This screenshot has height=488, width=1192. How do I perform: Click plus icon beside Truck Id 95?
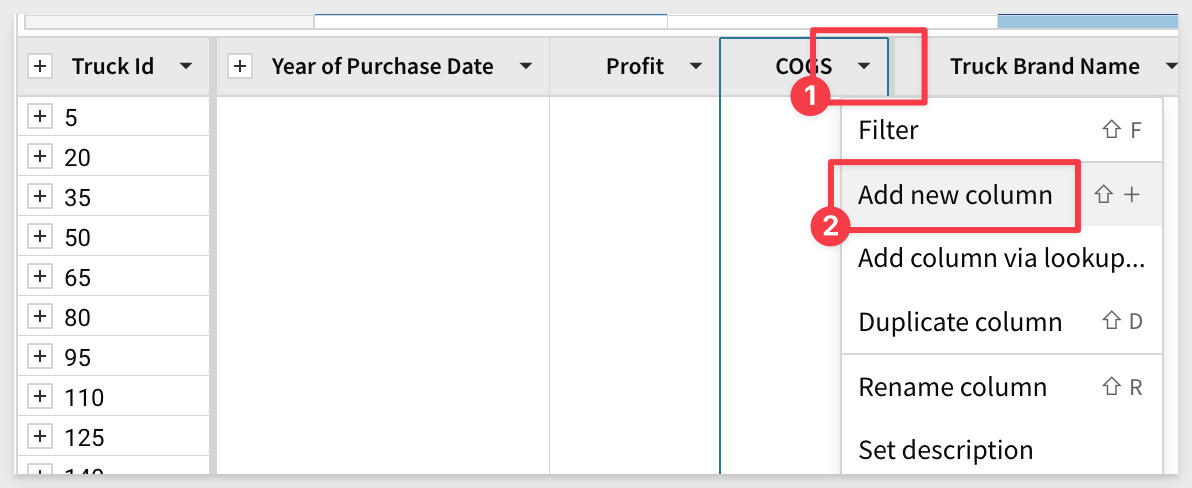point(40,357)
